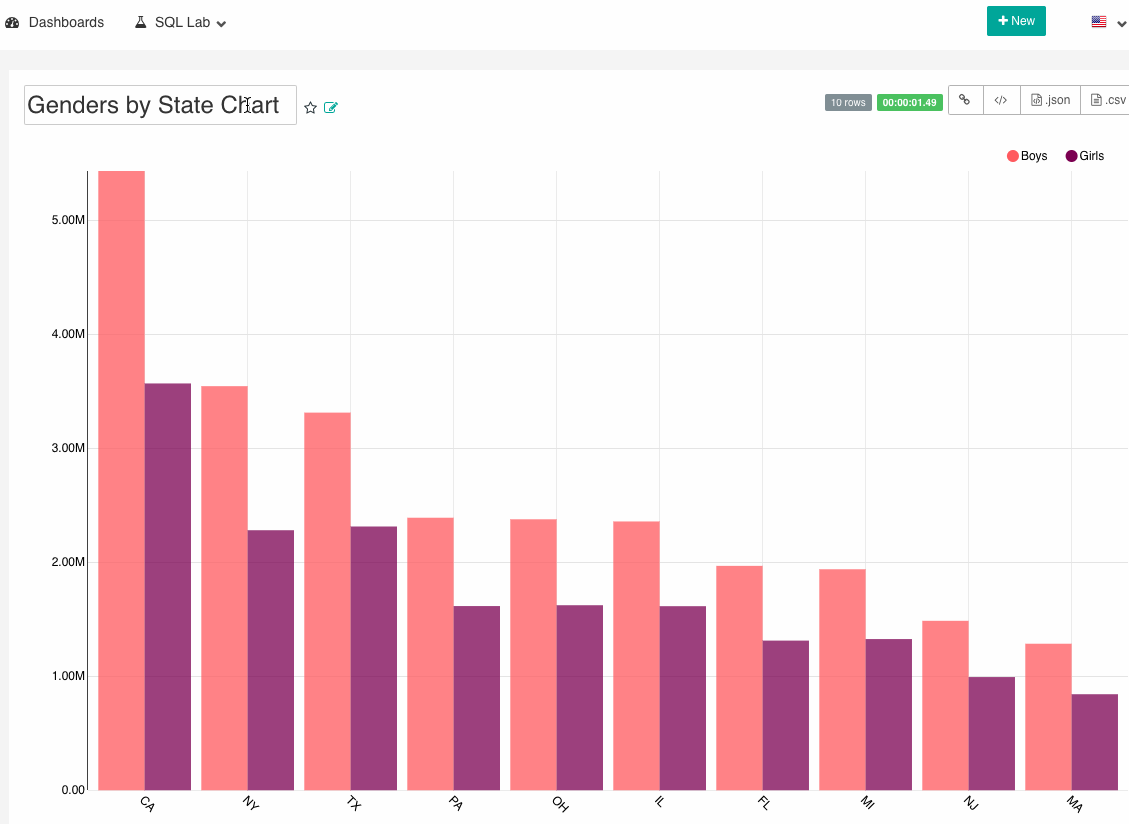Click the MI x-axis label
This screenshot has height=824, width=1129.
click(868, 802)
